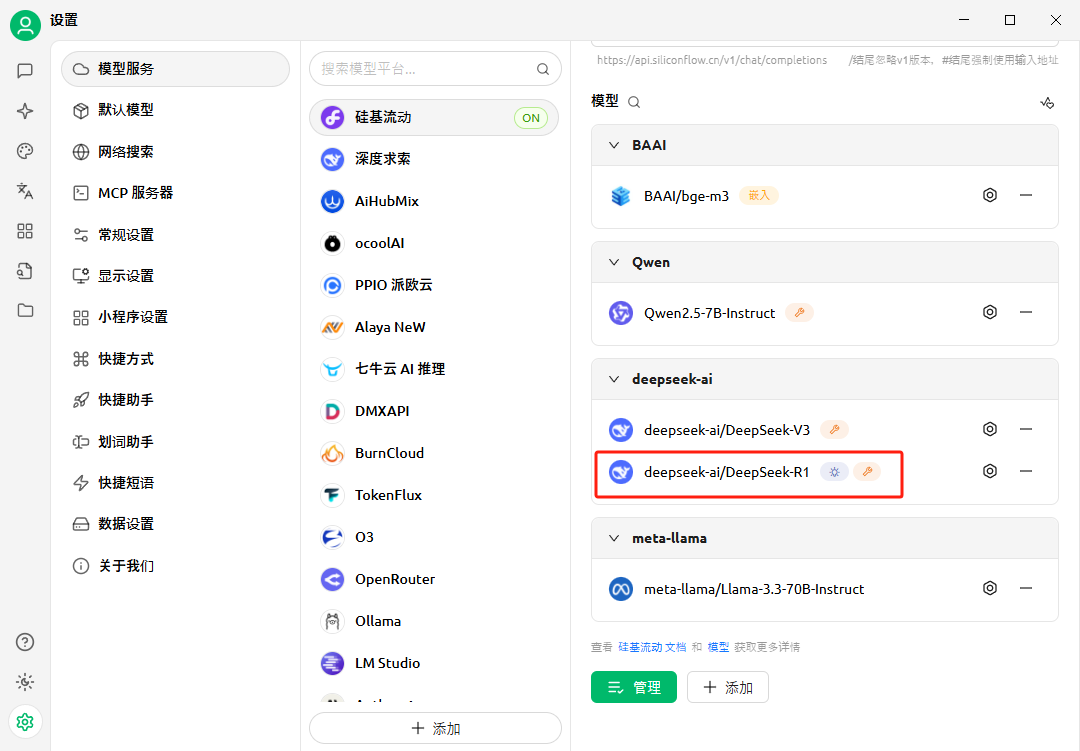Open settings for deepseek-ai/DeepSeek-V3

[990, 429]
